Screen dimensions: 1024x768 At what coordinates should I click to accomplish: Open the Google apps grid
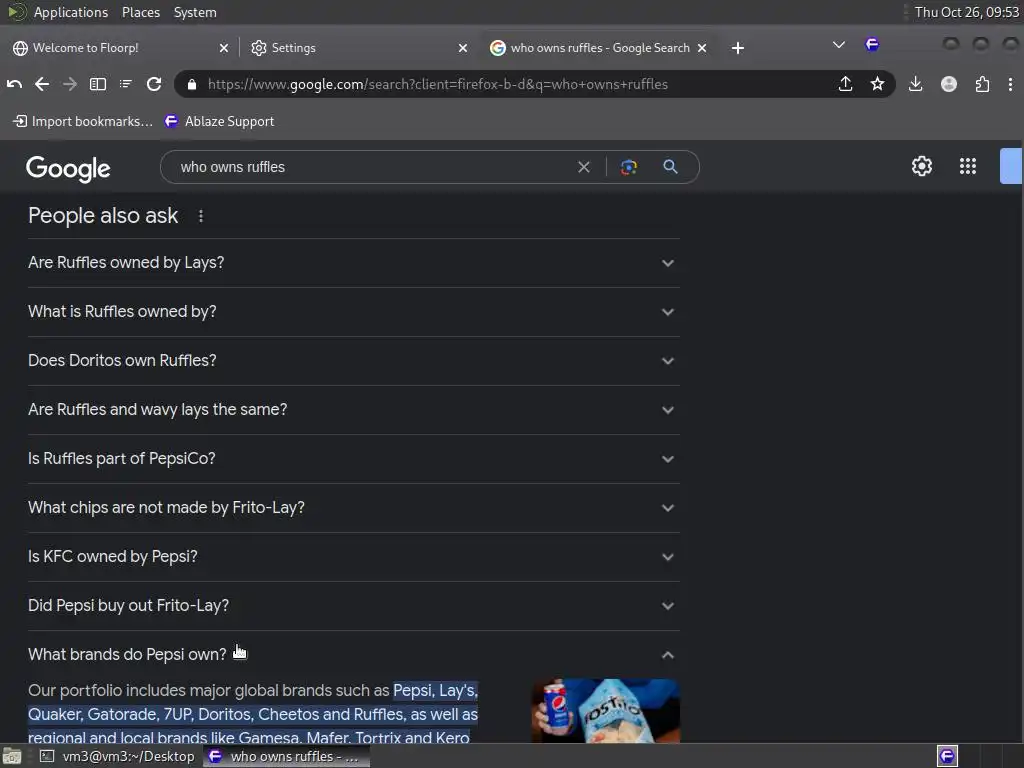pyautogui.click(x=968, y=166)
